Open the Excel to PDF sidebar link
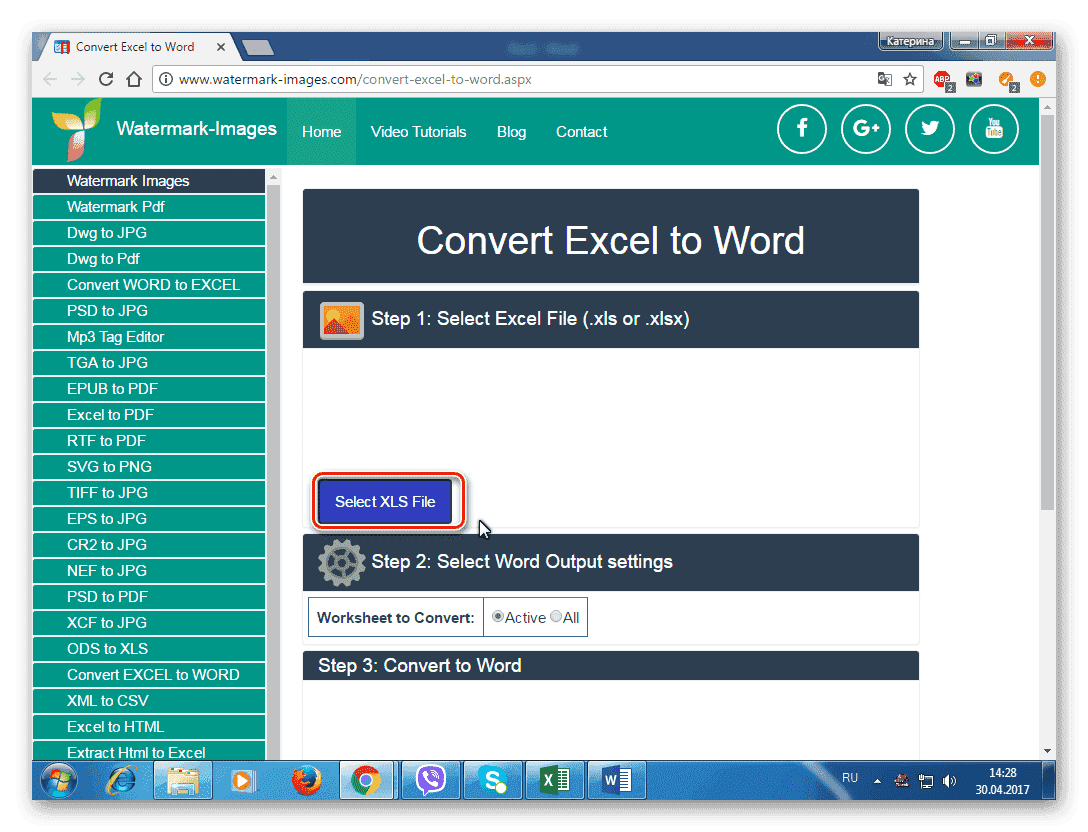Viewport: 1088px width, 832px height. coord(110,415)
